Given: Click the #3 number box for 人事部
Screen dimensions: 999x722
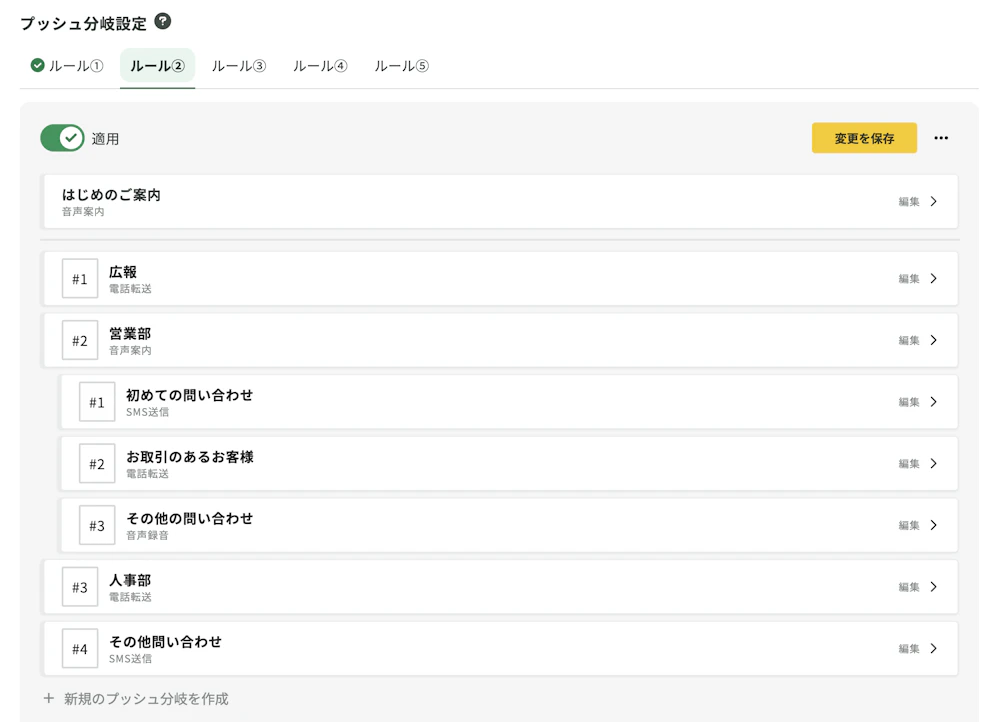Looking at the screenshot, I should click(80, 587).
